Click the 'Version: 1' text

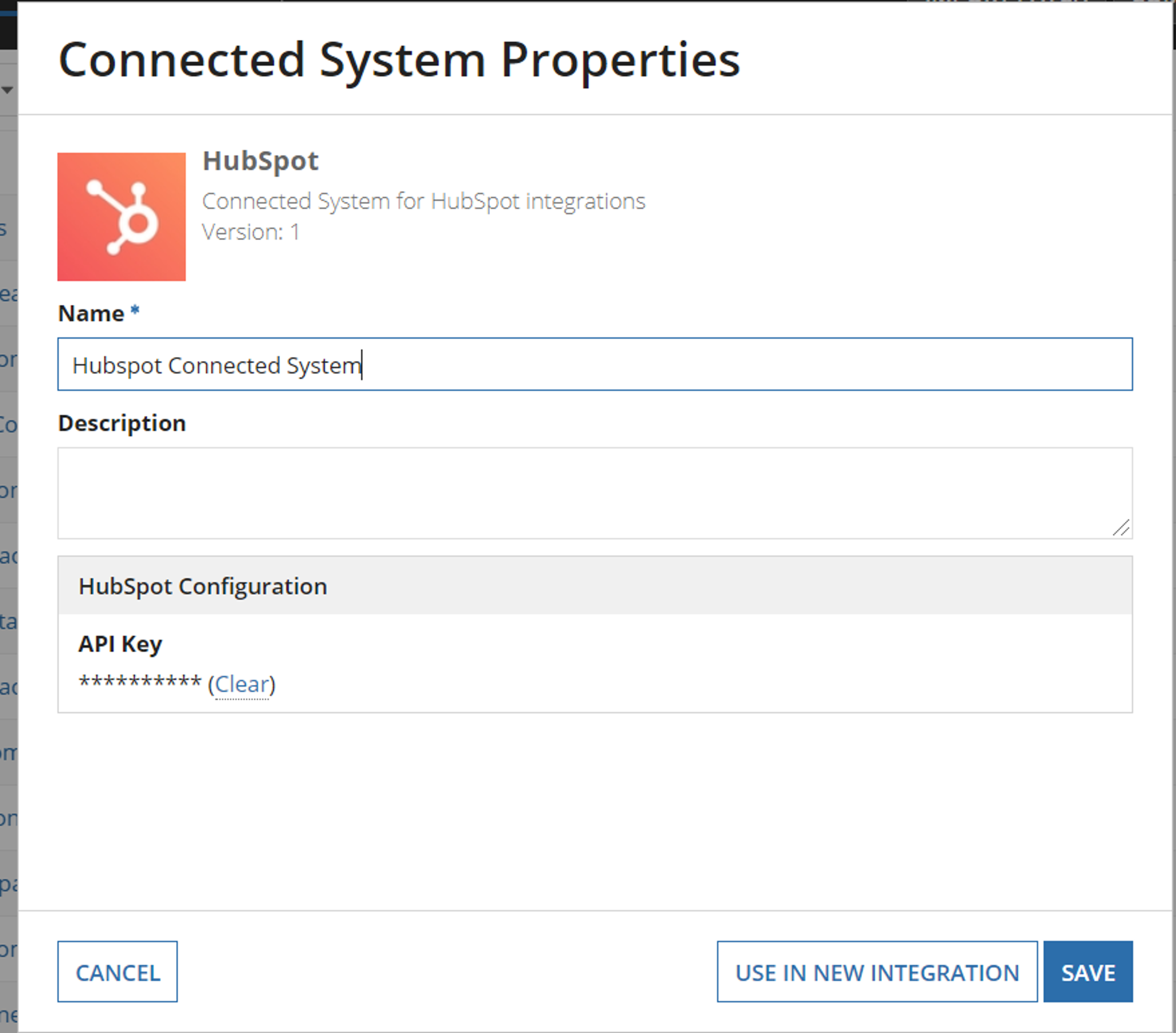(x=251, y=232)
